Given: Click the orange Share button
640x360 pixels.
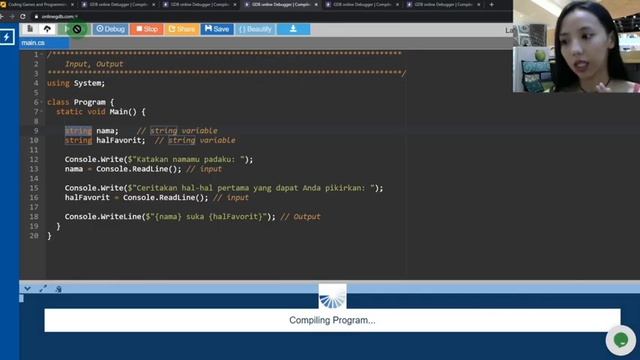Looking at the screenshot, I should click(x=182, y=29).
